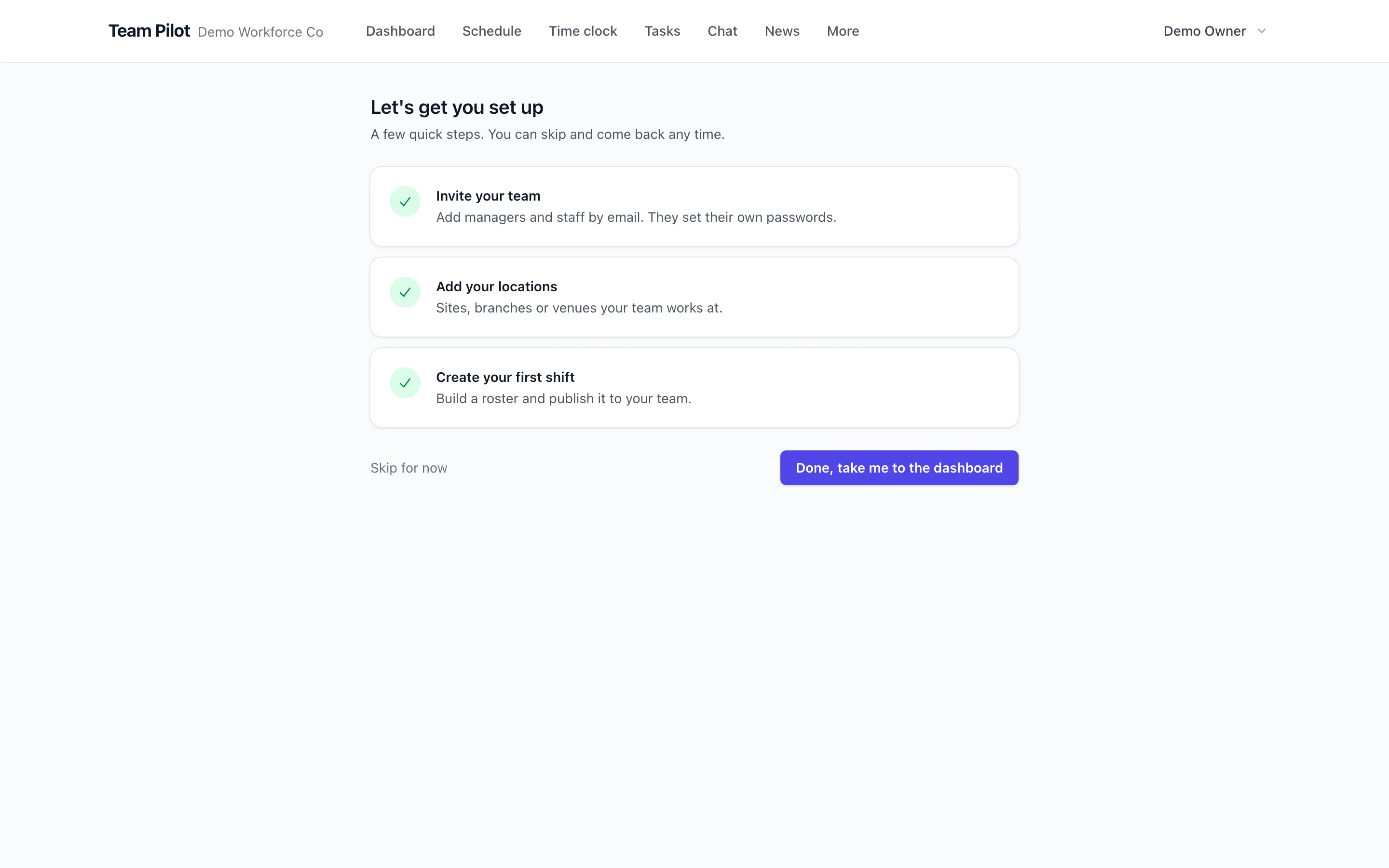View the News page
This screenshot has width=1389, height=868.
tap(782, 31)
